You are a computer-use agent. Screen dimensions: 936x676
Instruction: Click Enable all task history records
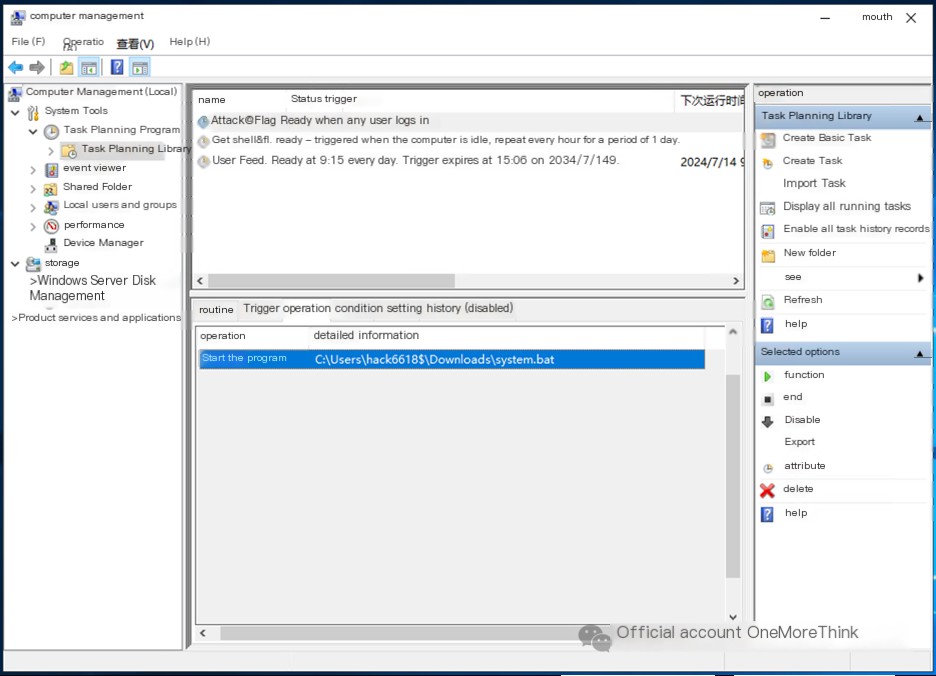coord(856,229)
